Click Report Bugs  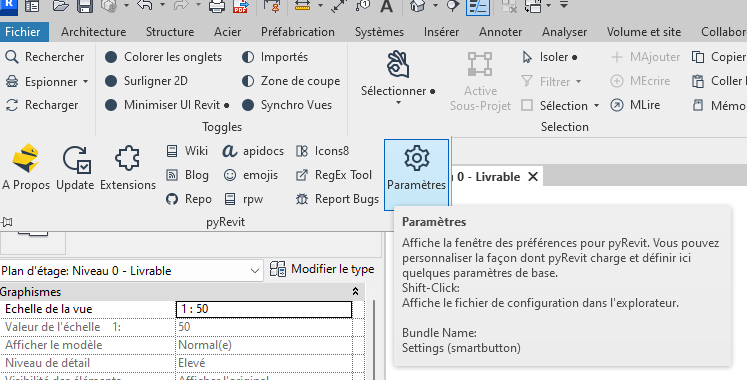337,199
